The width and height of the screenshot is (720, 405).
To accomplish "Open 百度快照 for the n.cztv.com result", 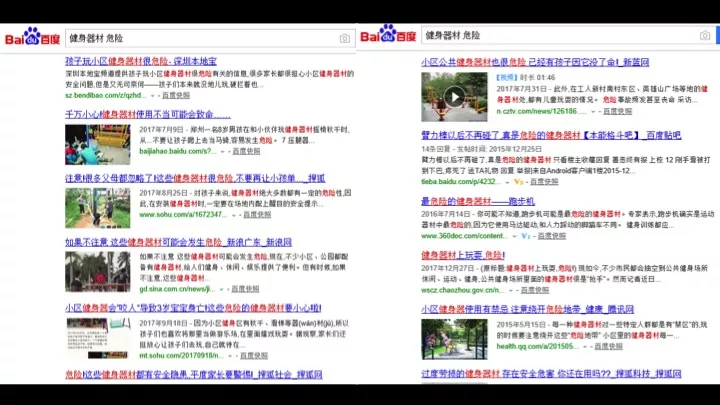I will coord(618,112).
